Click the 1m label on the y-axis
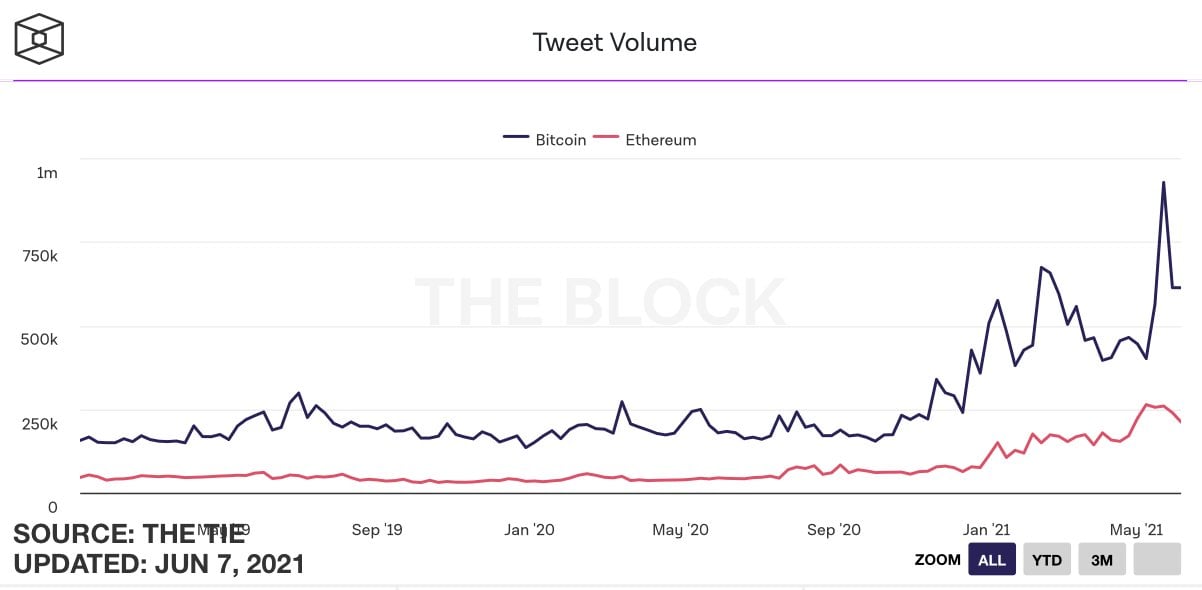This screenshot has width=1202, height=590. click(x=44, y=173)
